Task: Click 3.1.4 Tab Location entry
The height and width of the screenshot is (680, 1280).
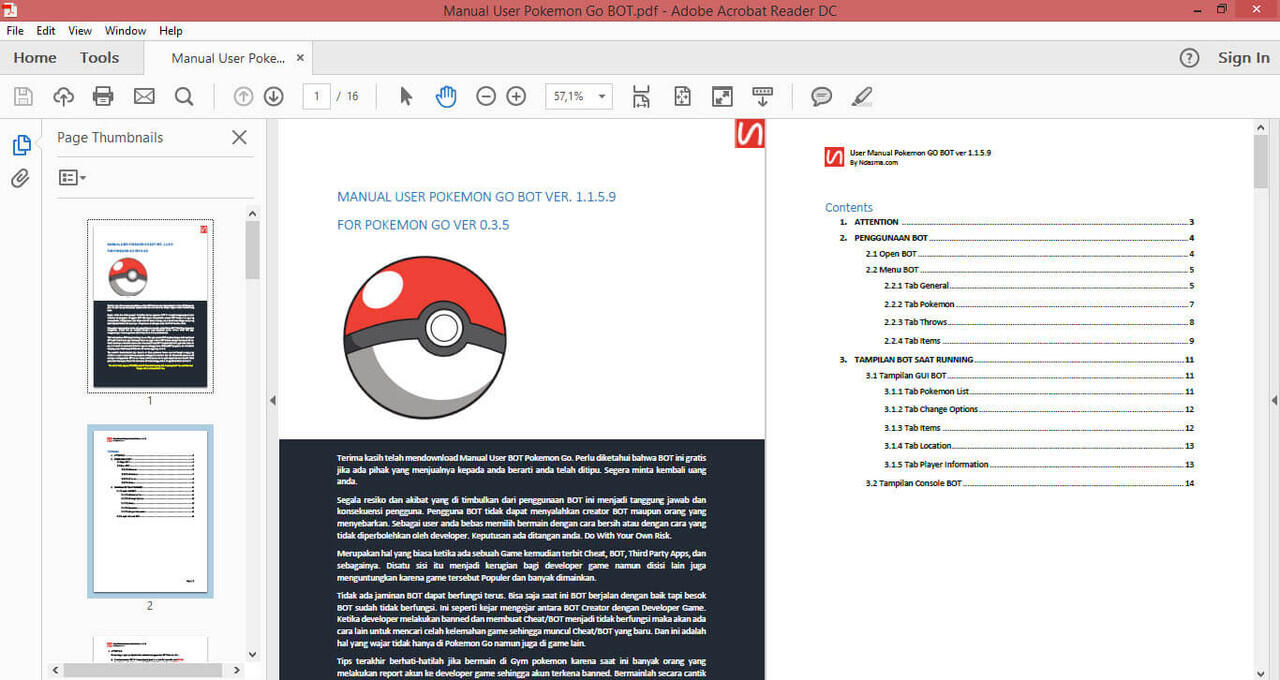Action: tap(1039, 446)
